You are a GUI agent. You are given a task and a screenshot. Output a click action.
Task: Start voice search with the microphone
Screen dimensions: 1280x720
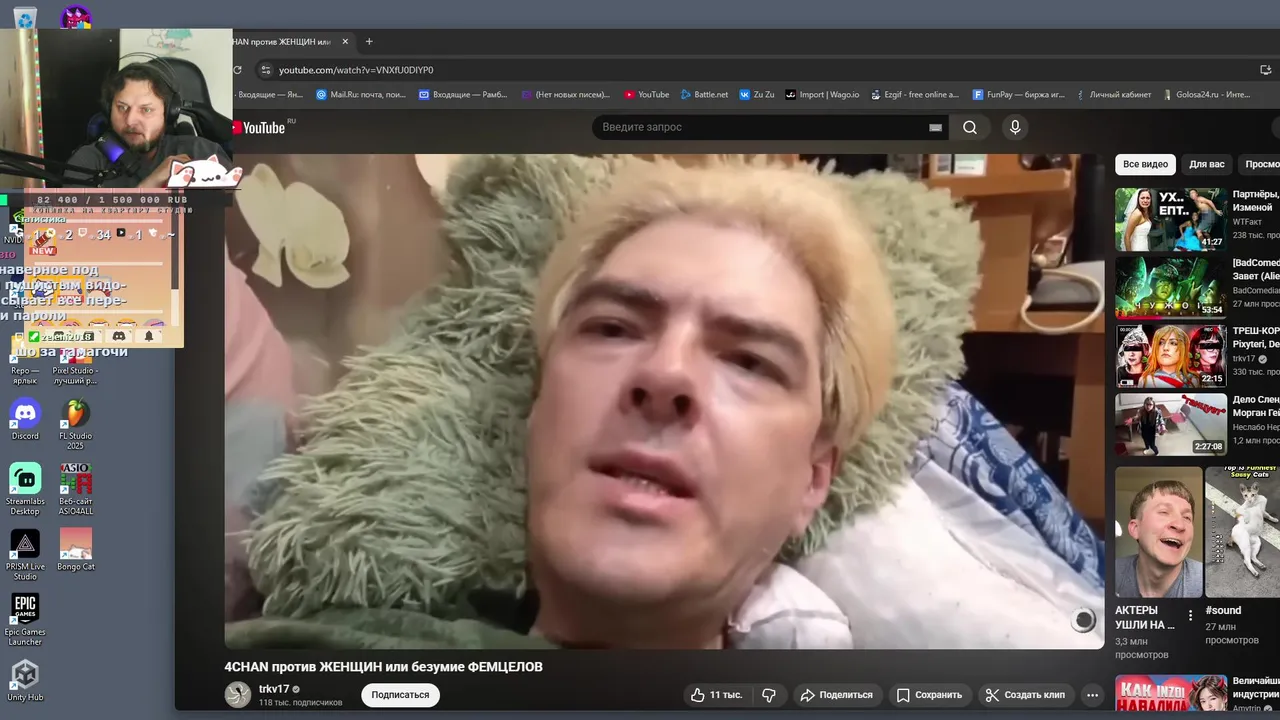point(1015,127)
